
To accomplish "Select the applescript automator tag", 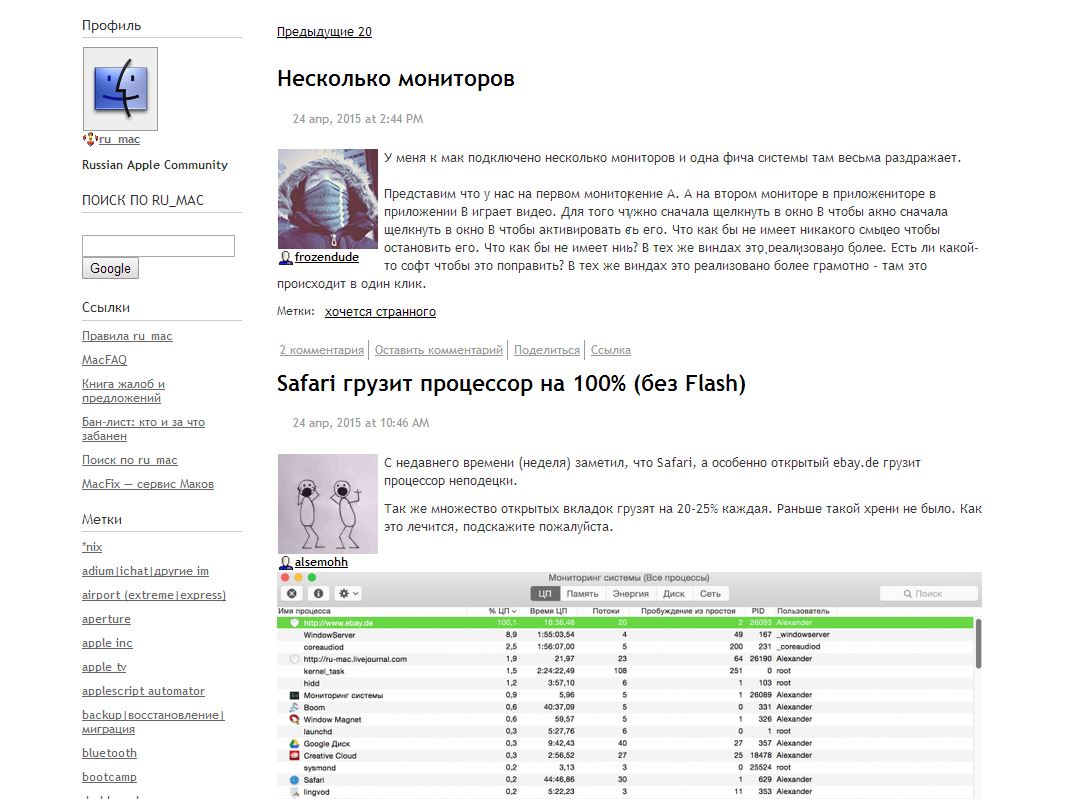I will pos(143,691).
